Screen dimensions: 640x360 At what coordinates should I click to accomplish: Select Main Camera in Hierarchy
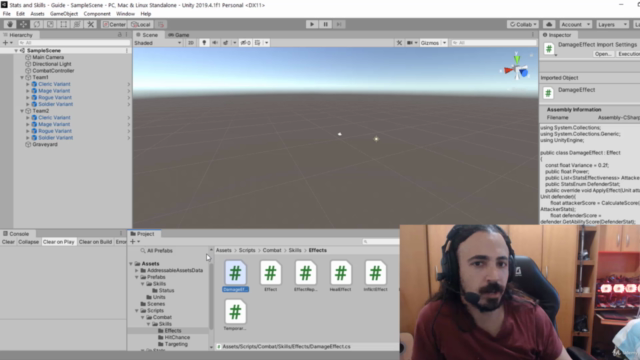click(x=48, y=58)
